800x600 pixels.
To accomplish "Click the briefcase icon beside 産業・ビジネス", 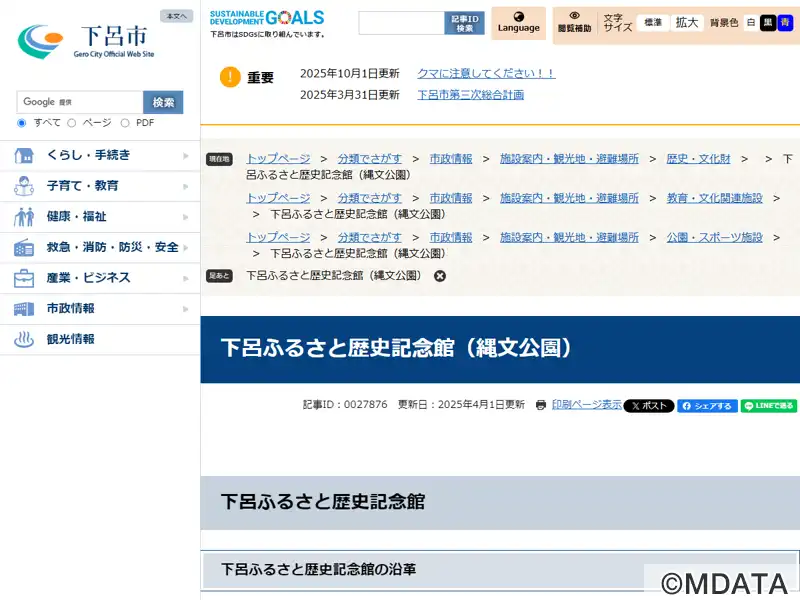I will (x=24, y=278).
